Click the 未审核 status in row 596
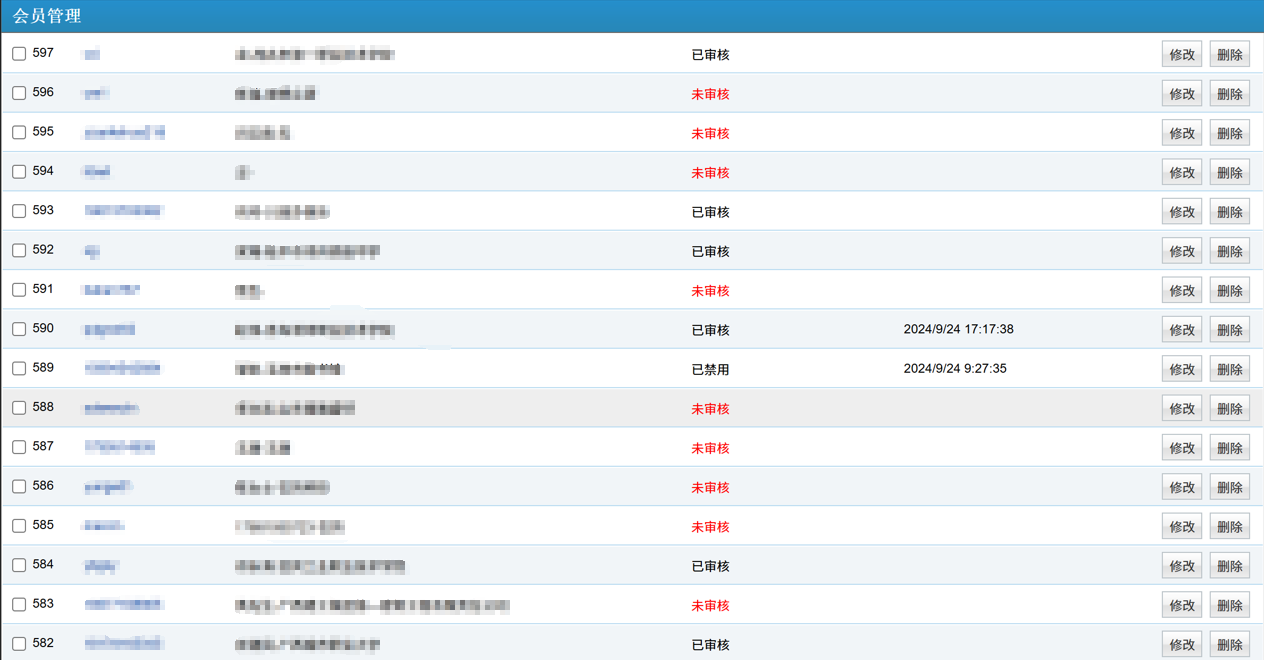This screenshot has height=660, width=1264. (x=710, y=94)
